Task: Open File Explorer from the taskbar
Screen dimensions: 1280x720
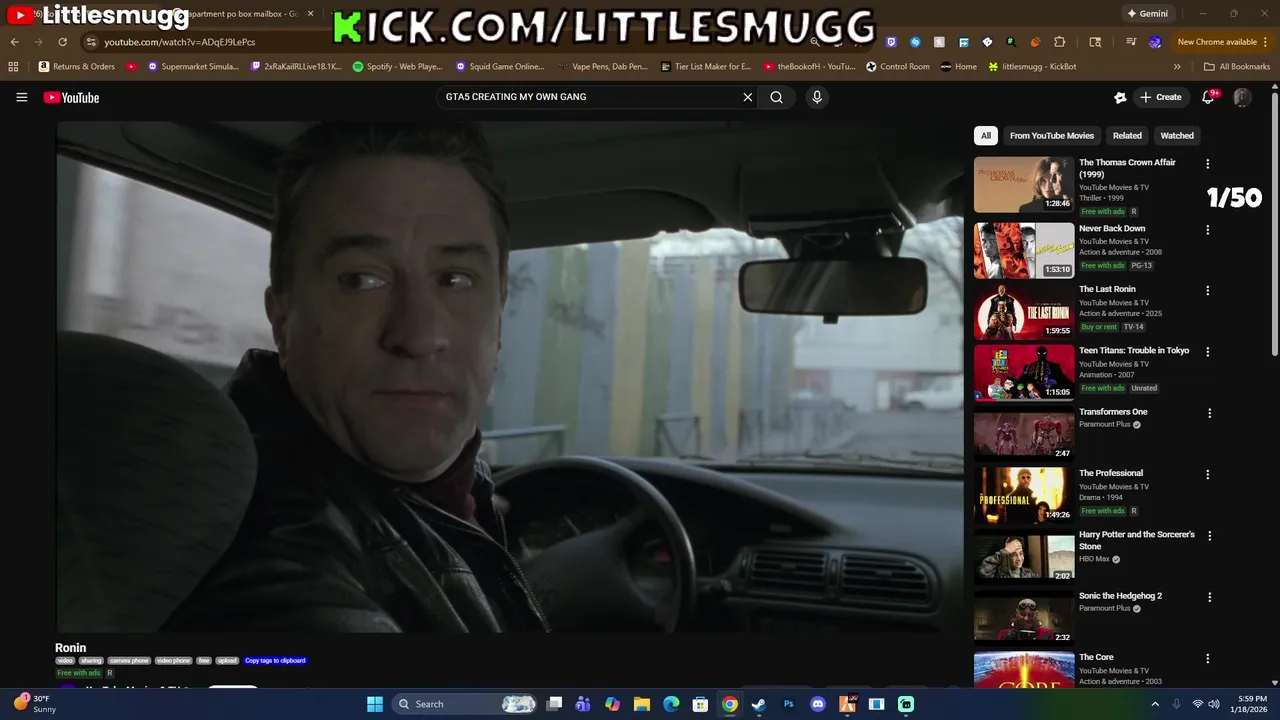Action: pos(642,704)
